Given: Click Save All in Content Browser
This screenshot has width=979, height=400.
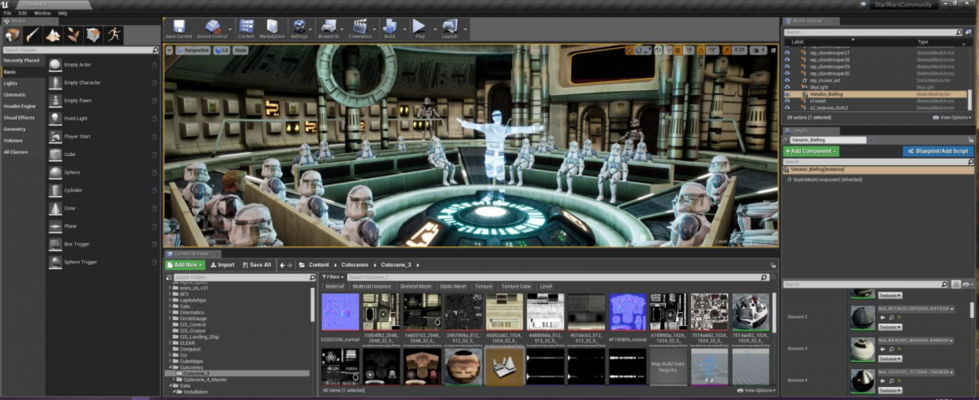Looking at the screenshot, I should coord(257,265).
